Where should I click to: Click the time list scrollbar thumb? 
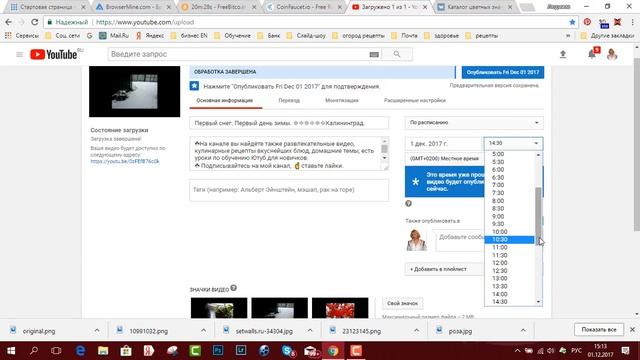click(538, 215)
